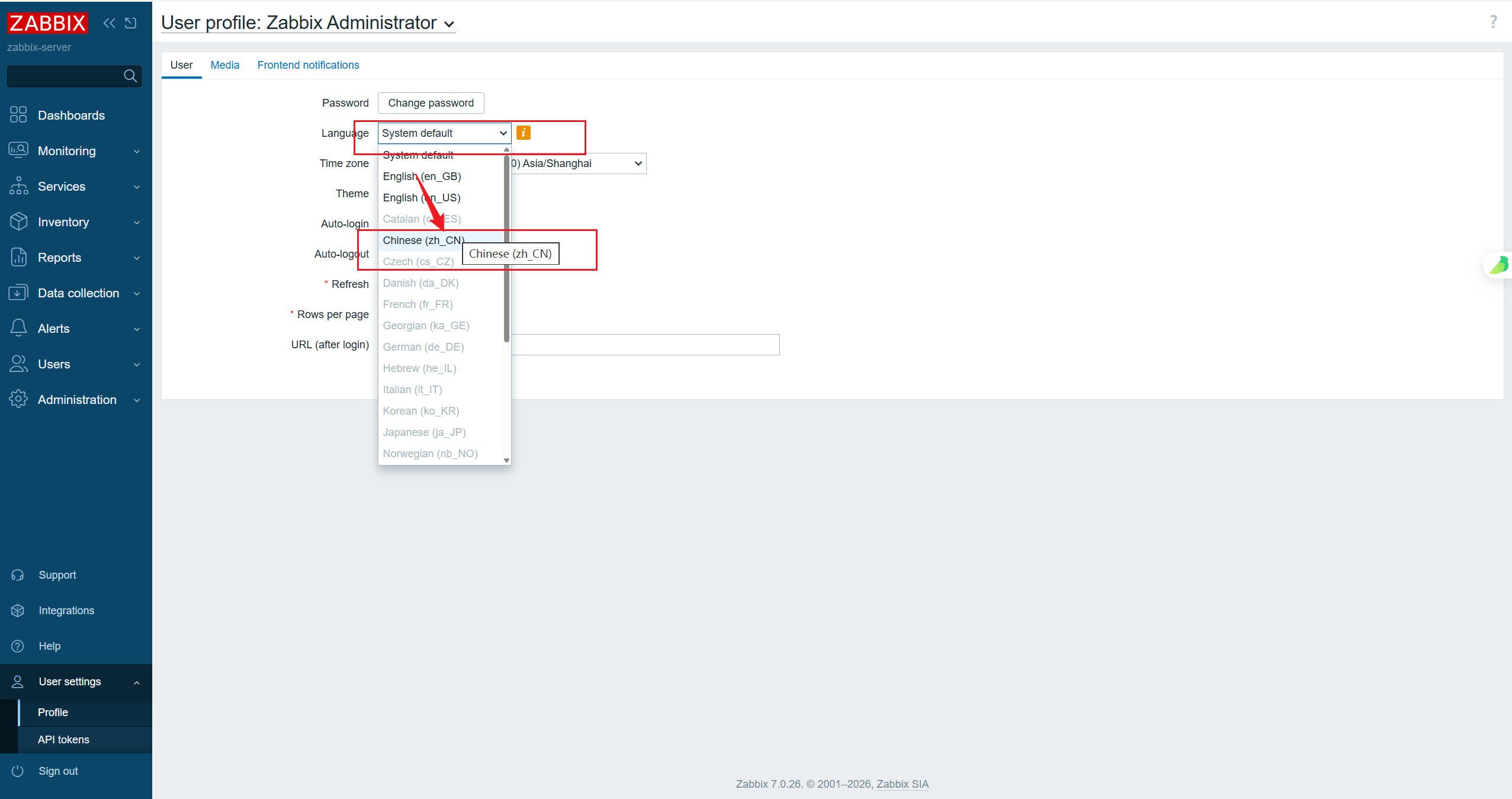1512x799 pixels.
Task: Click the User settings person icon
Action: (18, 682)
